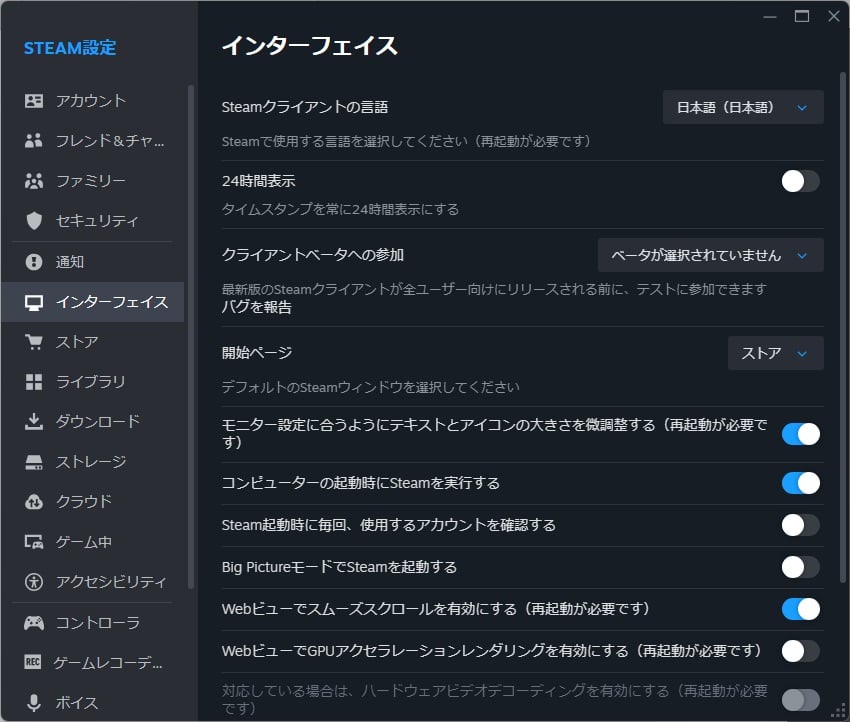Open the ボイス microphone icon
Image resolution: width=850 pixels, height=722 pixels.
[35, 702]
